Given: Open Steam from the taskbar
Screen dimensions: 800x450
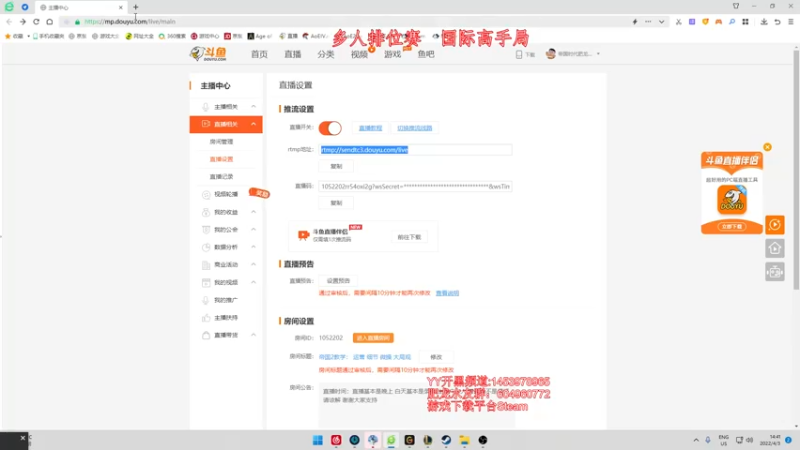Looking at the screenshot, I should (446, 440).
